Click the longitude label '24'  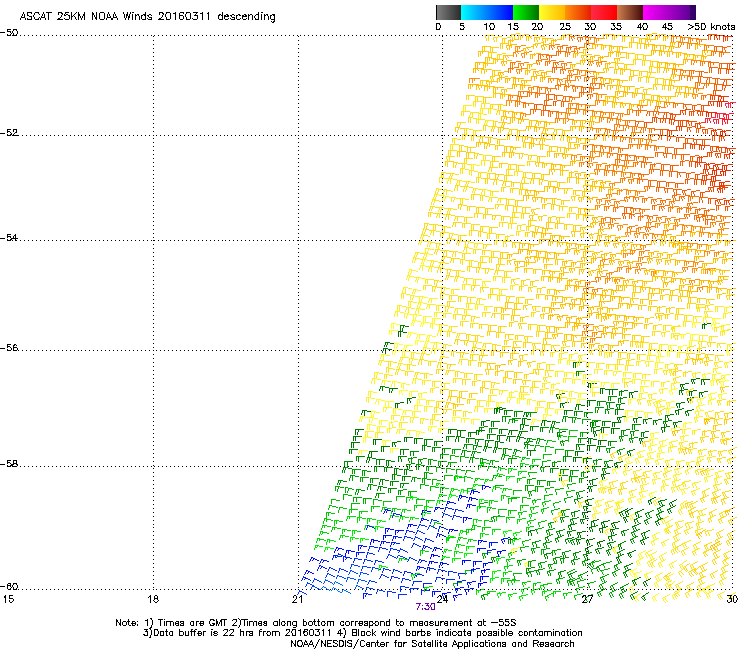click(442, 599)
